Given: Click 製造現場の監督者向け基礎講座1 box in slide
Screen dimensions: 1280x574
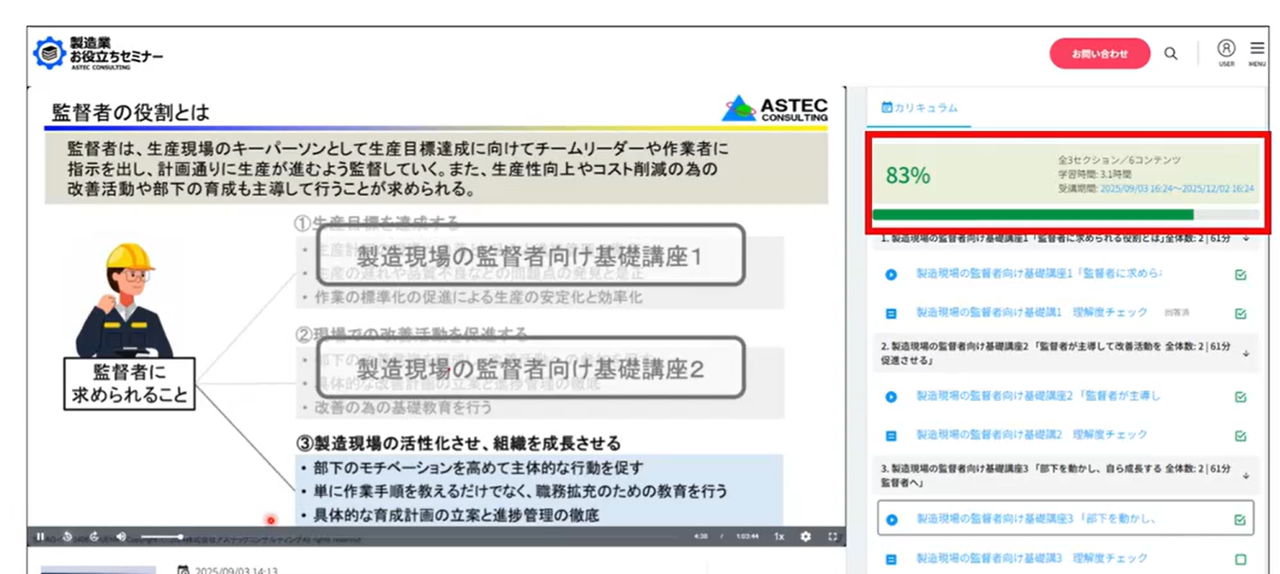Looking at the screenshot, I should coord(530,254).
